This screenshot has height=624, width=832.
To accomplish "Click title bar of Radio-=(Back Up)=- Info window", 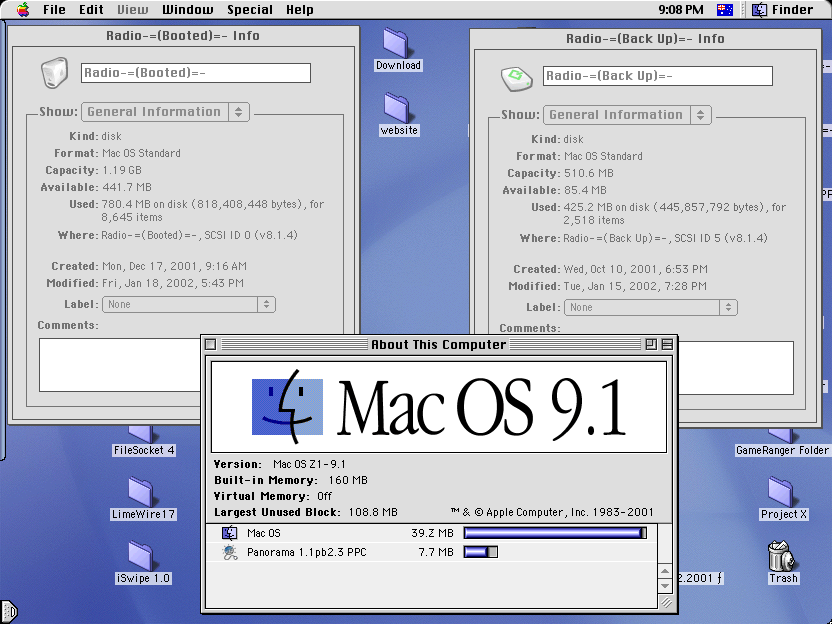I will 645,39.
